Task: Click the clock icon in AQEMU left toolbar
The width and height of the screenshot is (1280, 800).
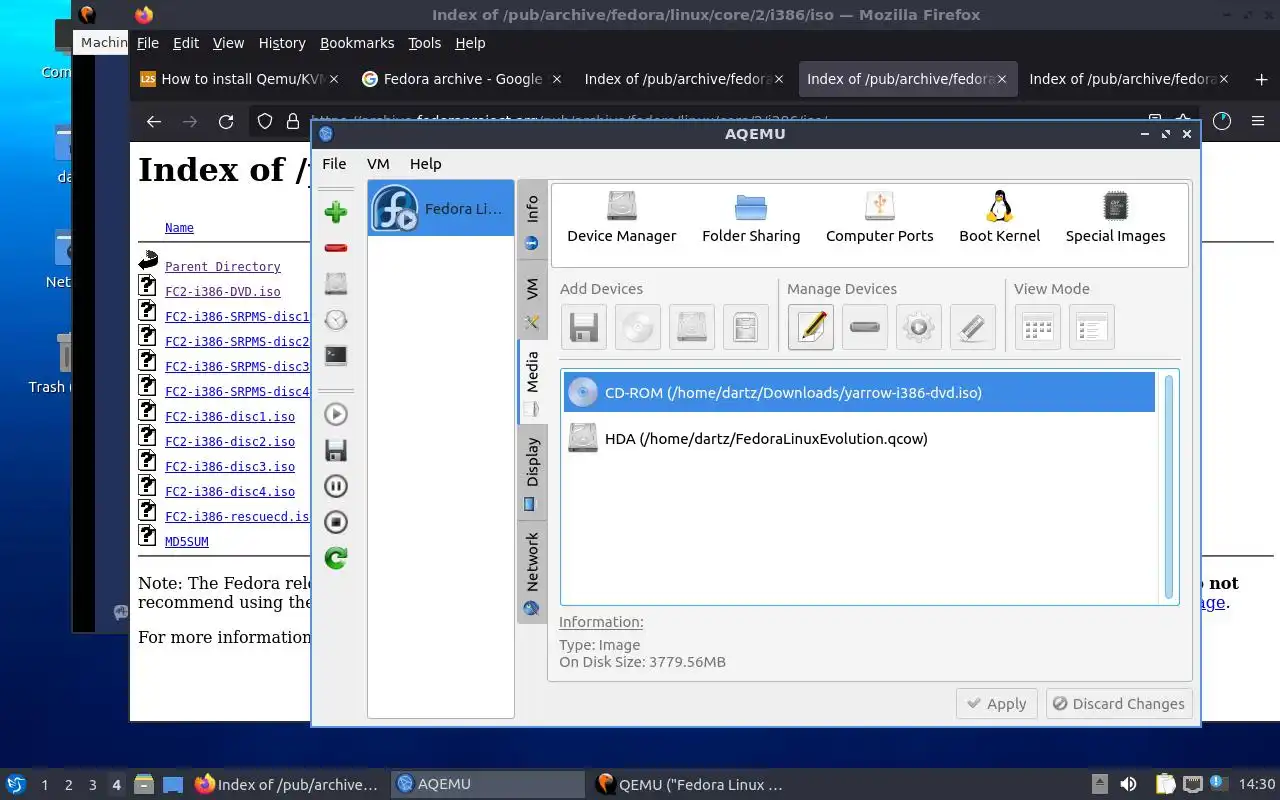Action: [336, 319]
